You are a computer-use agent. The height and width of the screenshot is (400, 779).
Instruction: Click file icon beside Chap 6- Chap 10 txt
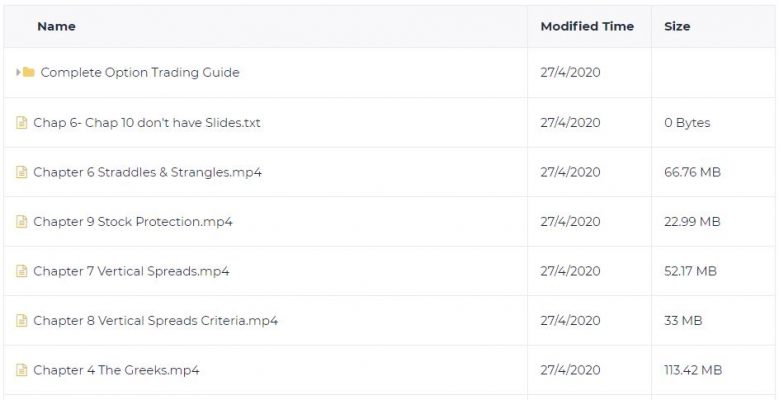pyautogui.click(x=21, y=122)
